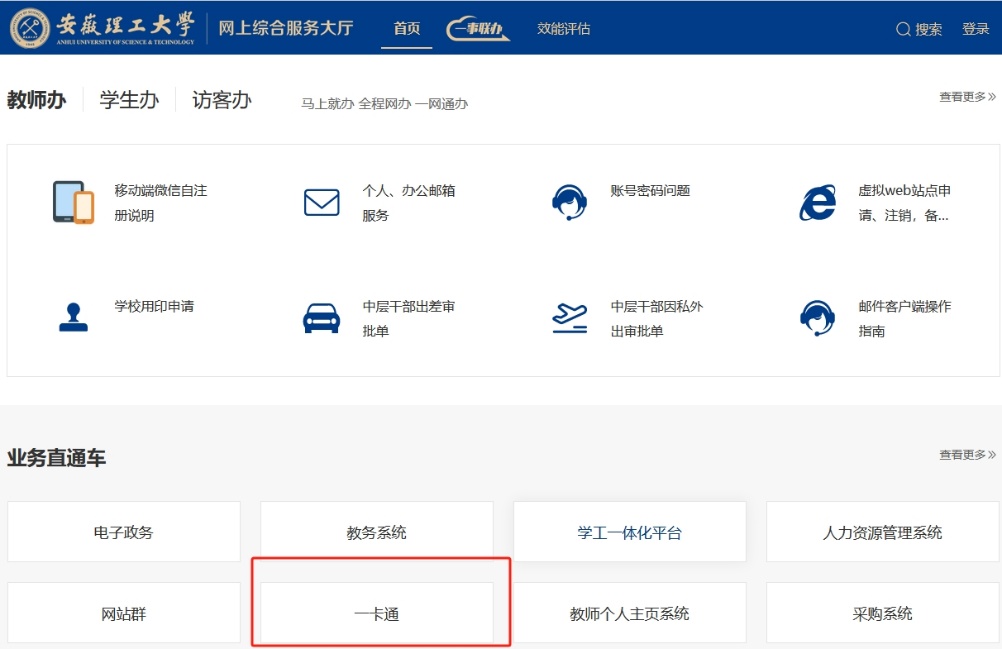The width and height of the screenshot is (1002, 649).
Task: Open the 效能评估 menu item
Action: click(x=564, y=29)
